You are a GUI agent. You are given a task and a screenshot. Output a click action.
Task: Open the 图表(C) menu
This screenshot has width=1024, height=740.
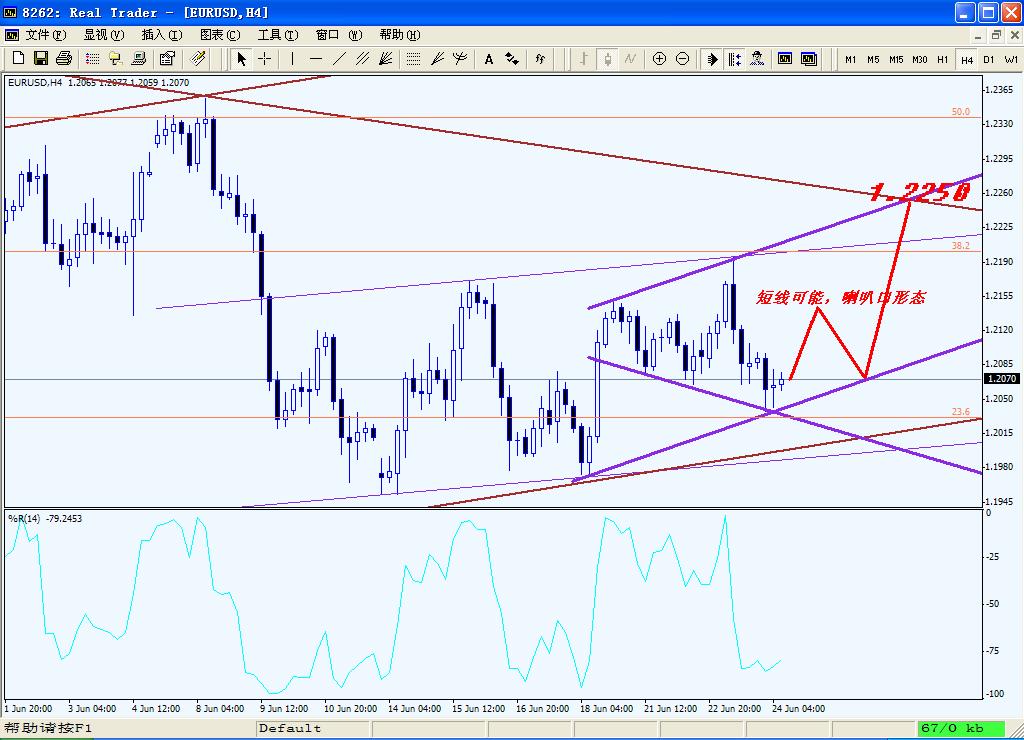[220, 35]
